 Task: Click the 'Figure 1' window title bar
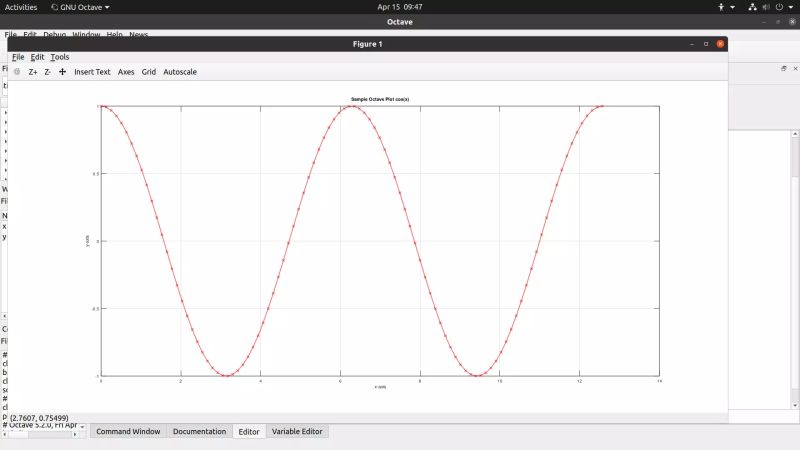367,44
